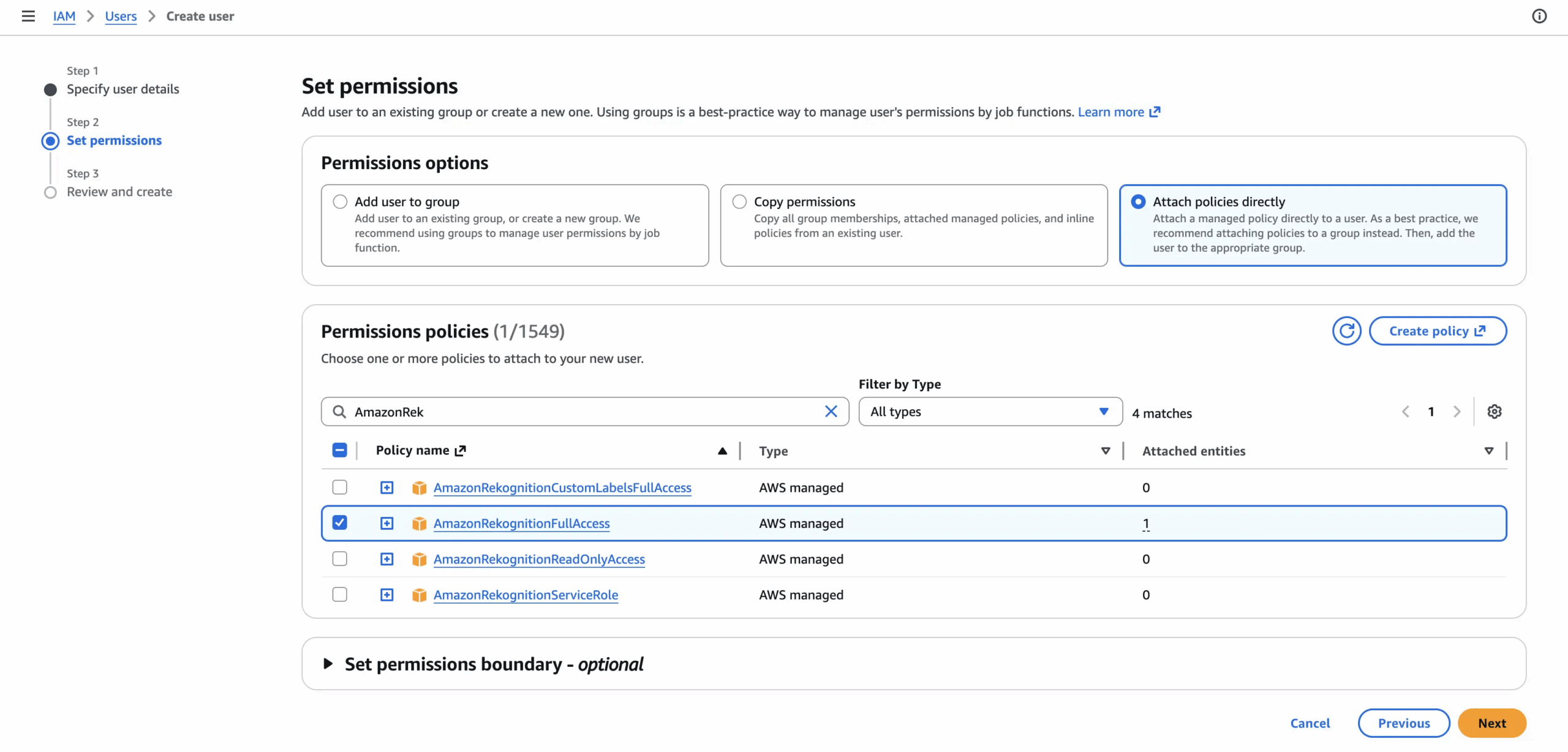This screenshot has height=752, width=1568.
Task: Click the refresh policies icon button
Action: pyautogui.click(x=1346, y=331)
